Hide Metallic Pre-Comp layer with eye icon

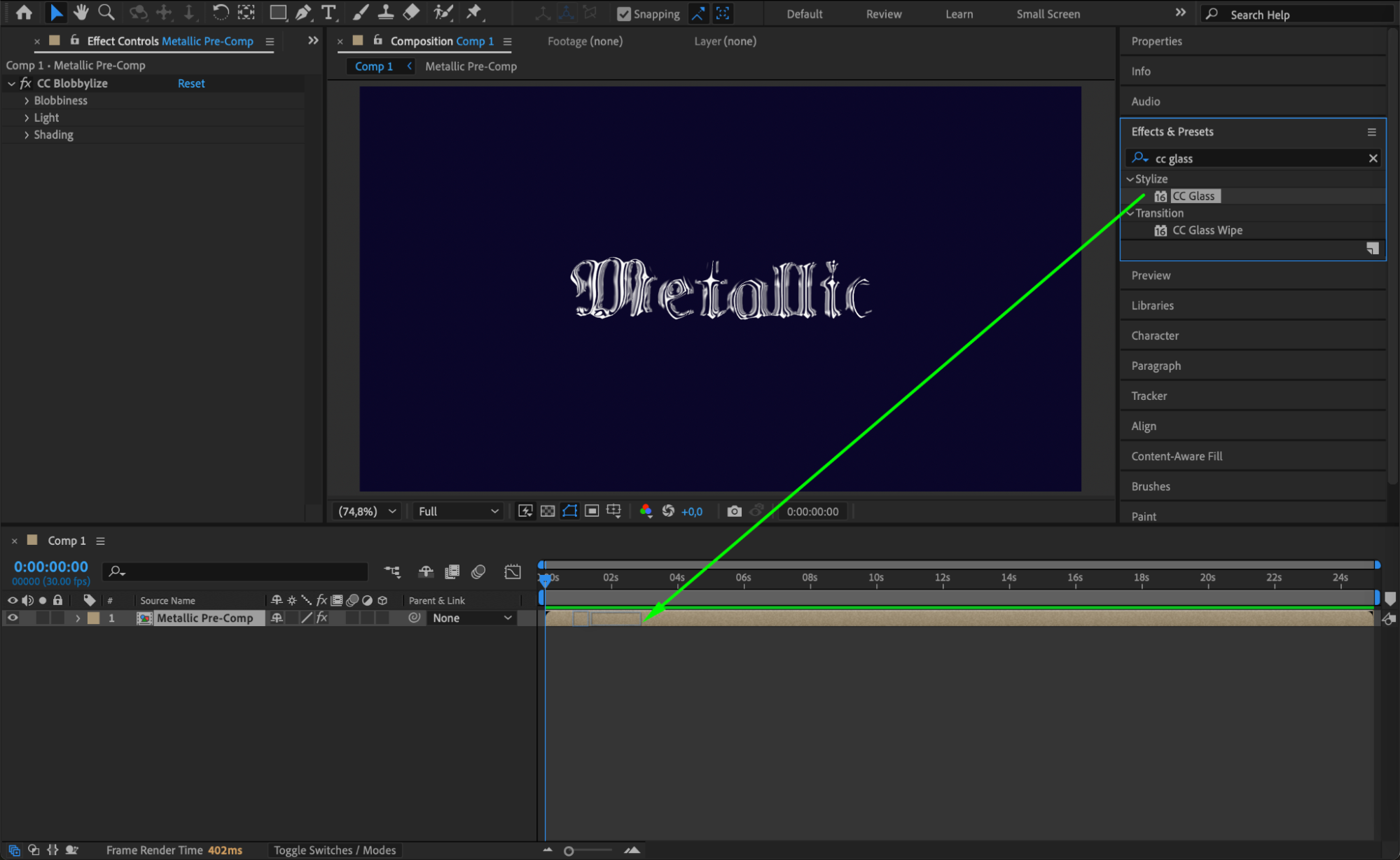[13, 618]
